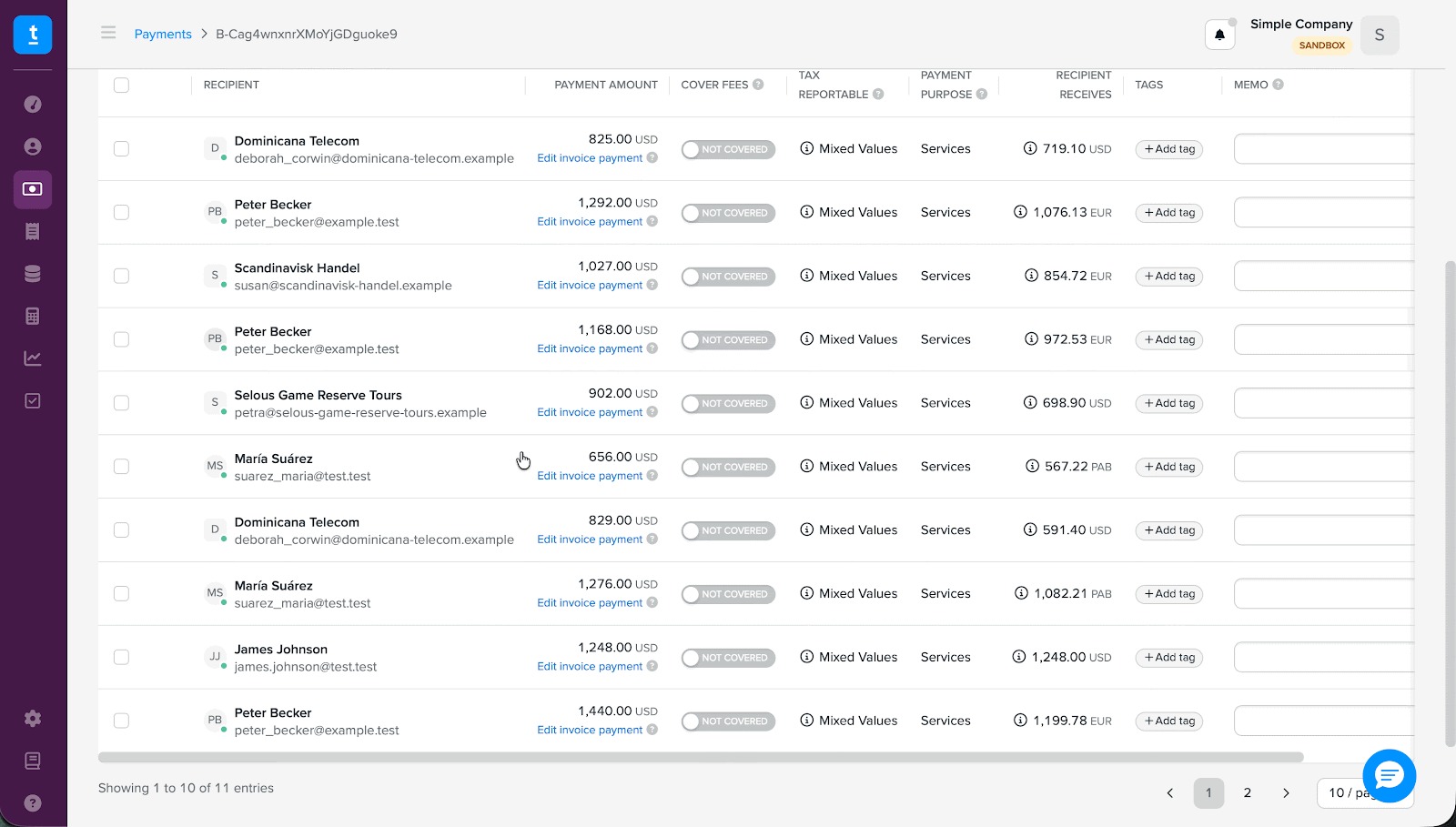
Task: Click info icon beside 1,076.13 EUR
Action: pos(1020,212)
